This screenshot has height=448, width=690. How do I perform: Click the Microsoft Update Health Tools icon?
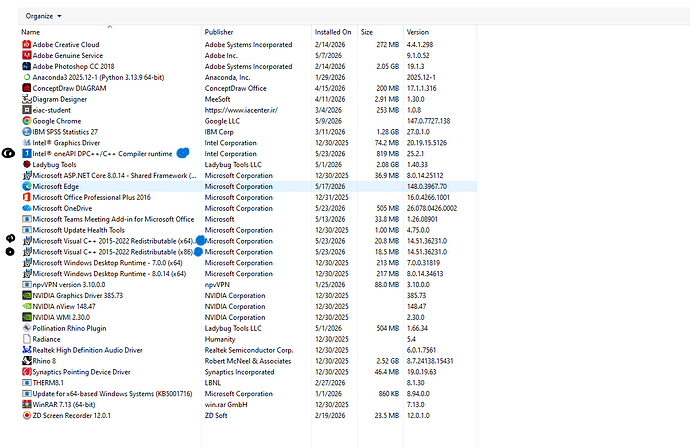(27, 230)
